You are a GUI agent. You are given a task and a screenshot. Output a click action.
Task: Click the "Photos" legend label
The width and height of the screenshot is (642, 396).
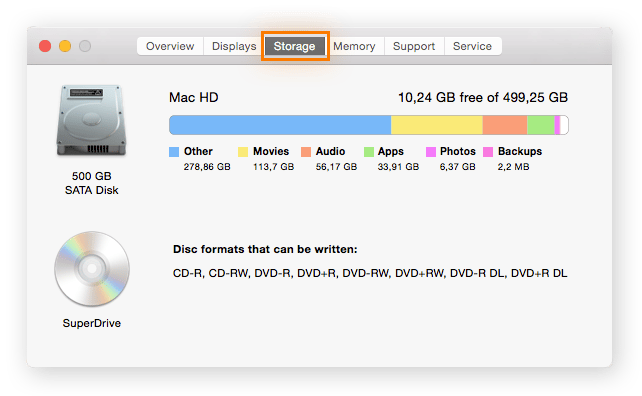click(x=458, y=152)
